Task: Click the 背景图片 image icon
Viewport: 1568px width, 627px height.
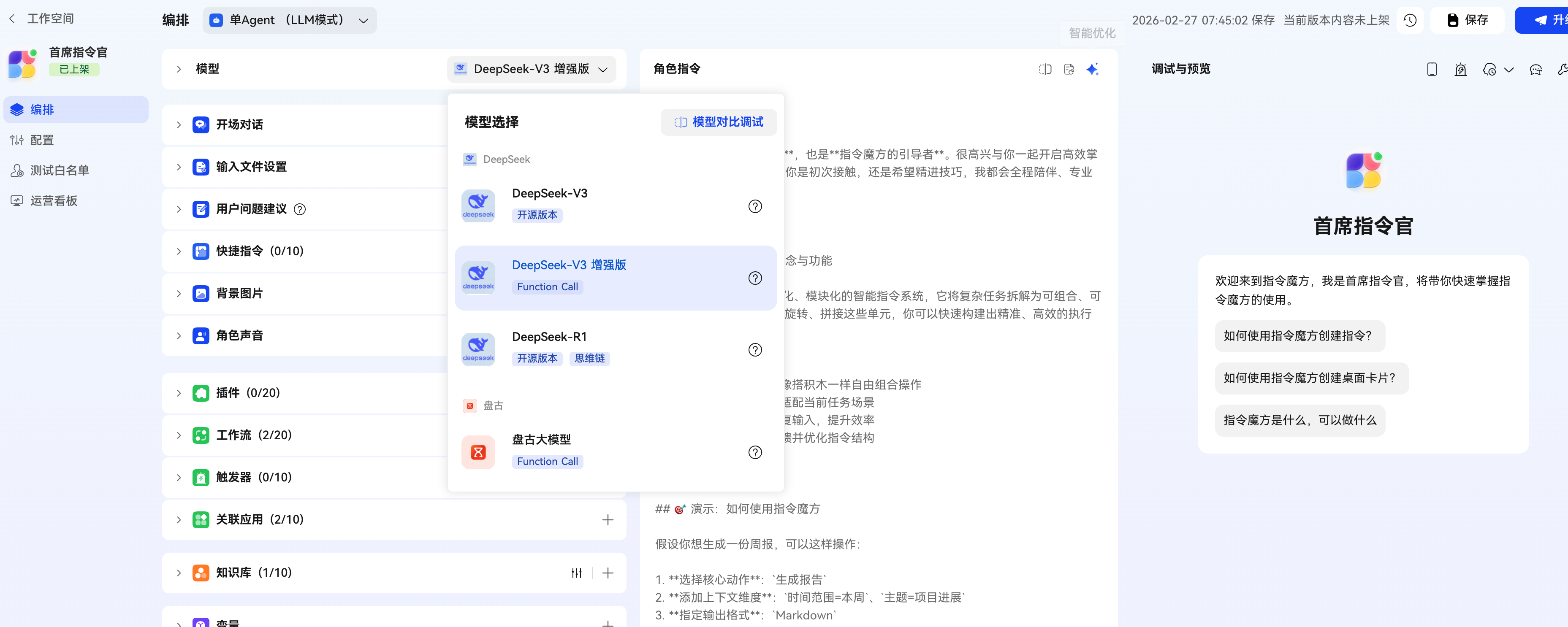Action: click(201, 293)
